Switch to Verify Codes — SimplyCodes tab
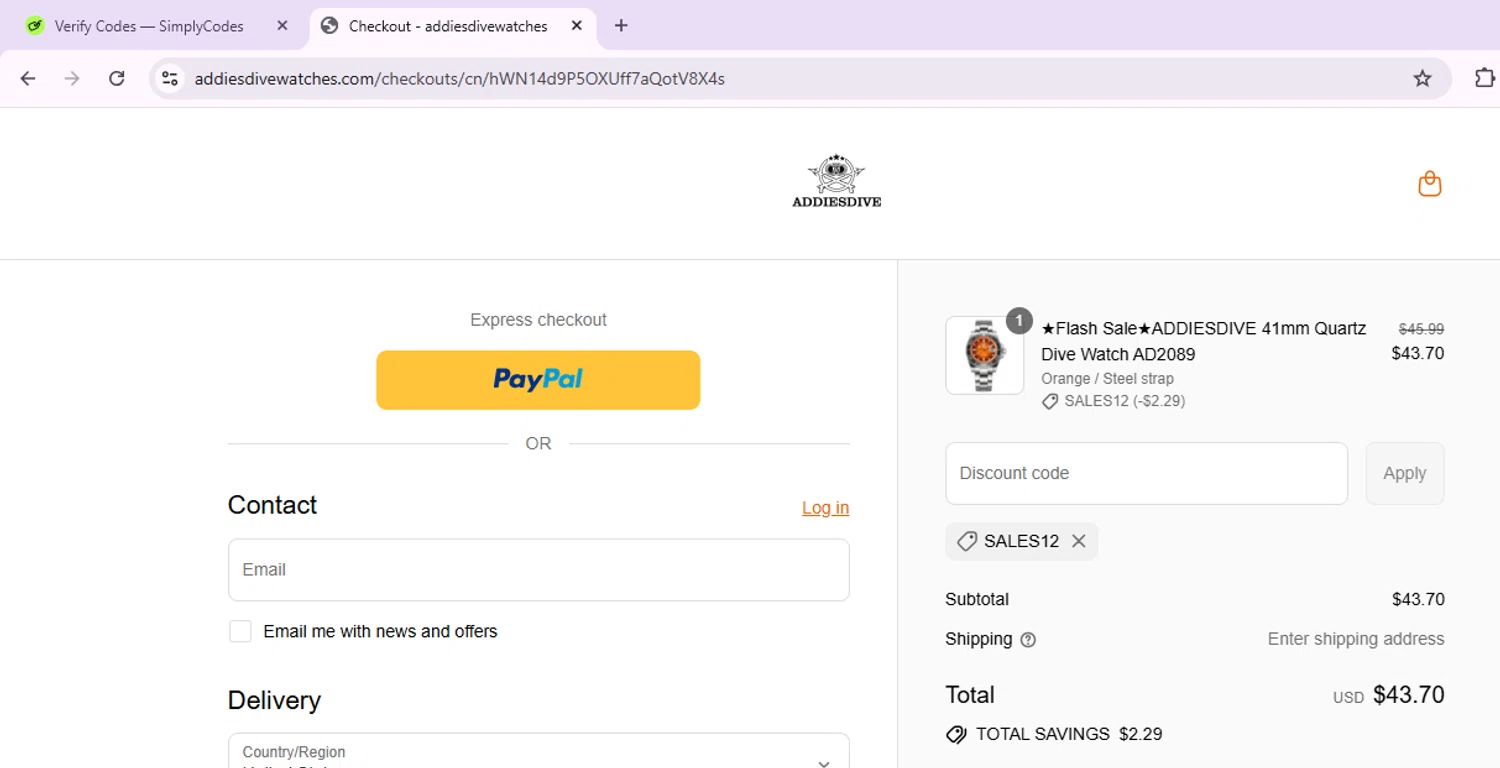This screenshot has height=768, width=1500. [148, 26]
